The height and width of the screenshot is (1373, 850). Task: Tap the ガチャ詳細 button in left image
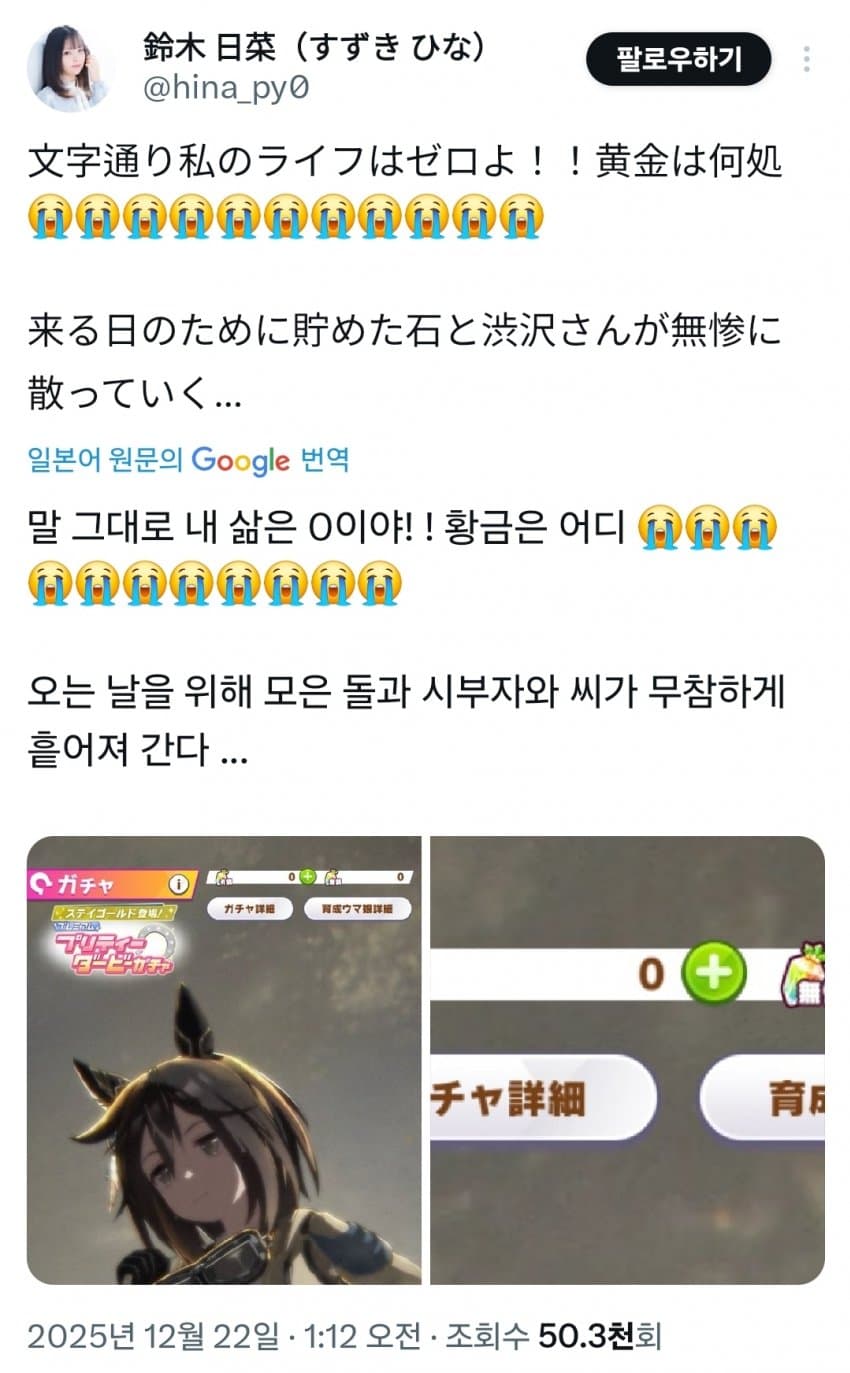(x=250, y=909)
